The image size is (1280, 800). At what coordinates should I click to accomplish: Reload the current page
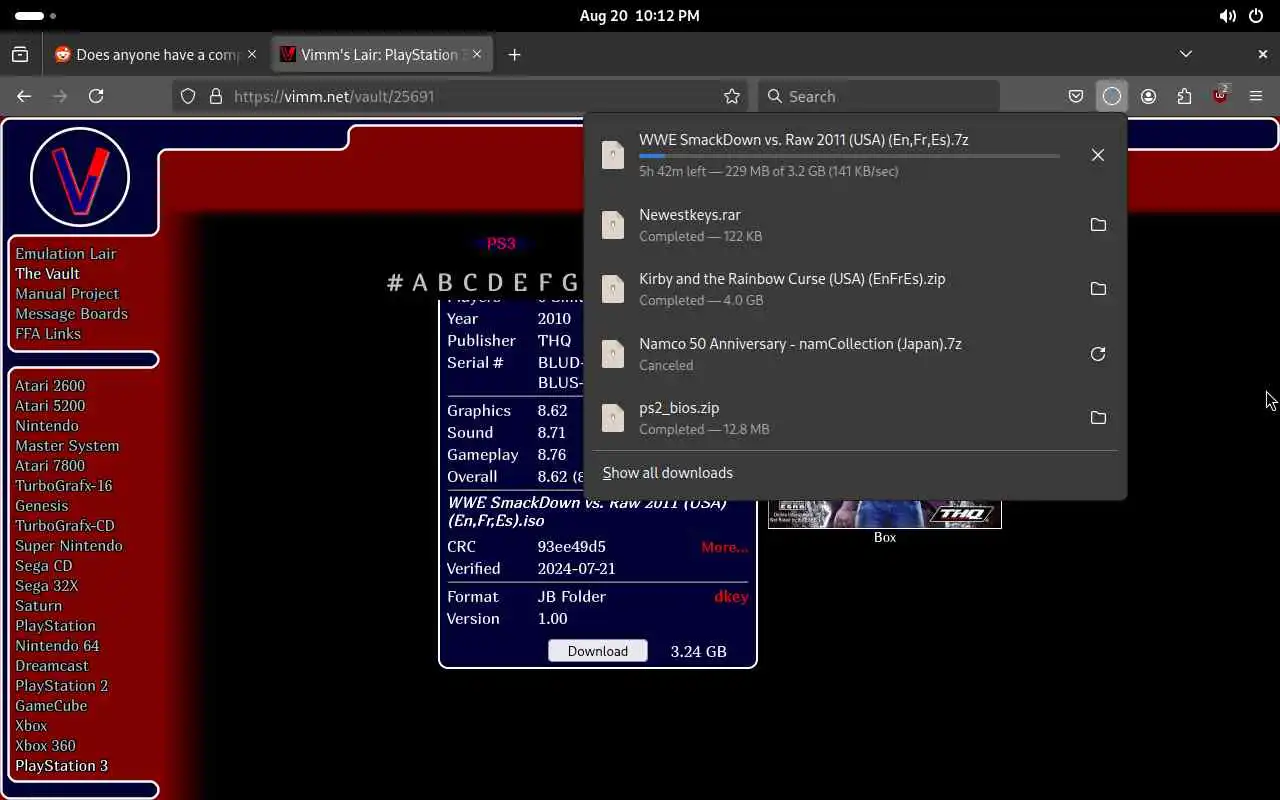pos(96,96)
